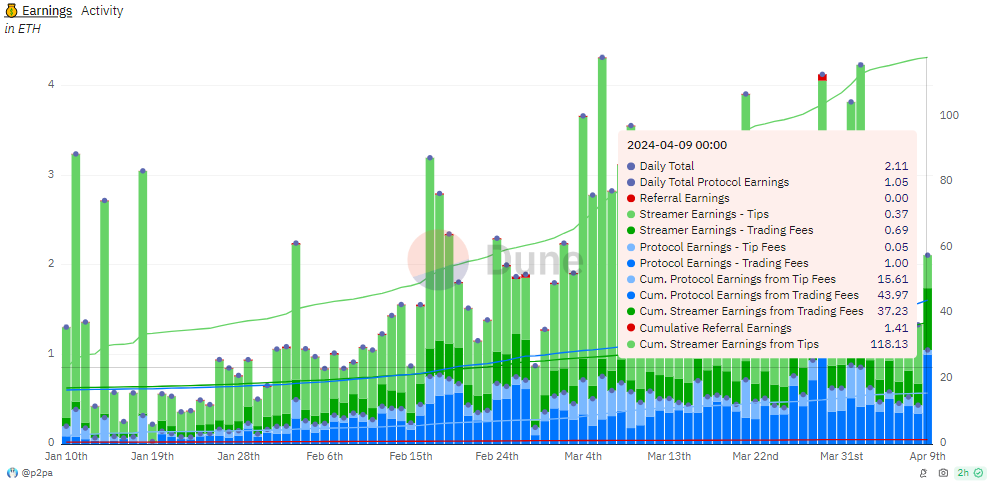This screenshot has width=988, height=487.
Task: Click the 'Feb 24th' x-axis label
Action: [x=497, y=456]
